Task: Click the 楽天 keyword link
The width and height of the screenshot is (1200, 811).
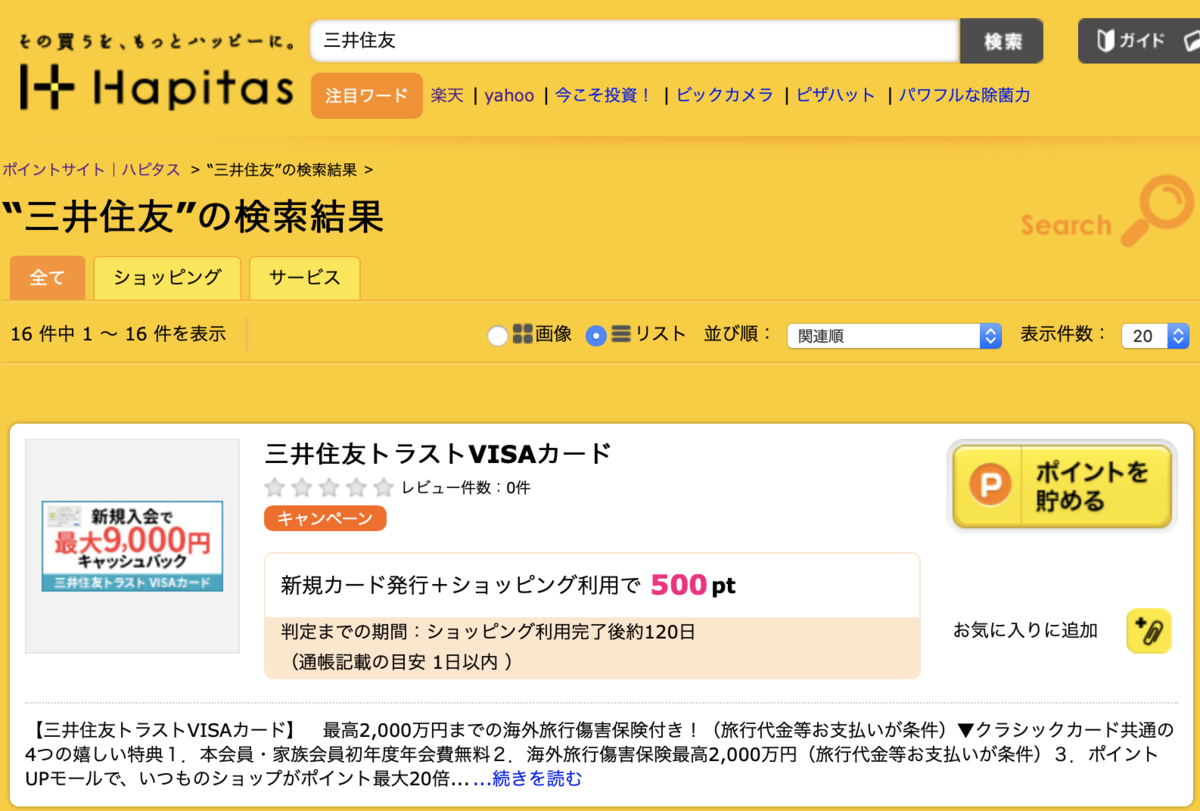Action: [447, 96]
